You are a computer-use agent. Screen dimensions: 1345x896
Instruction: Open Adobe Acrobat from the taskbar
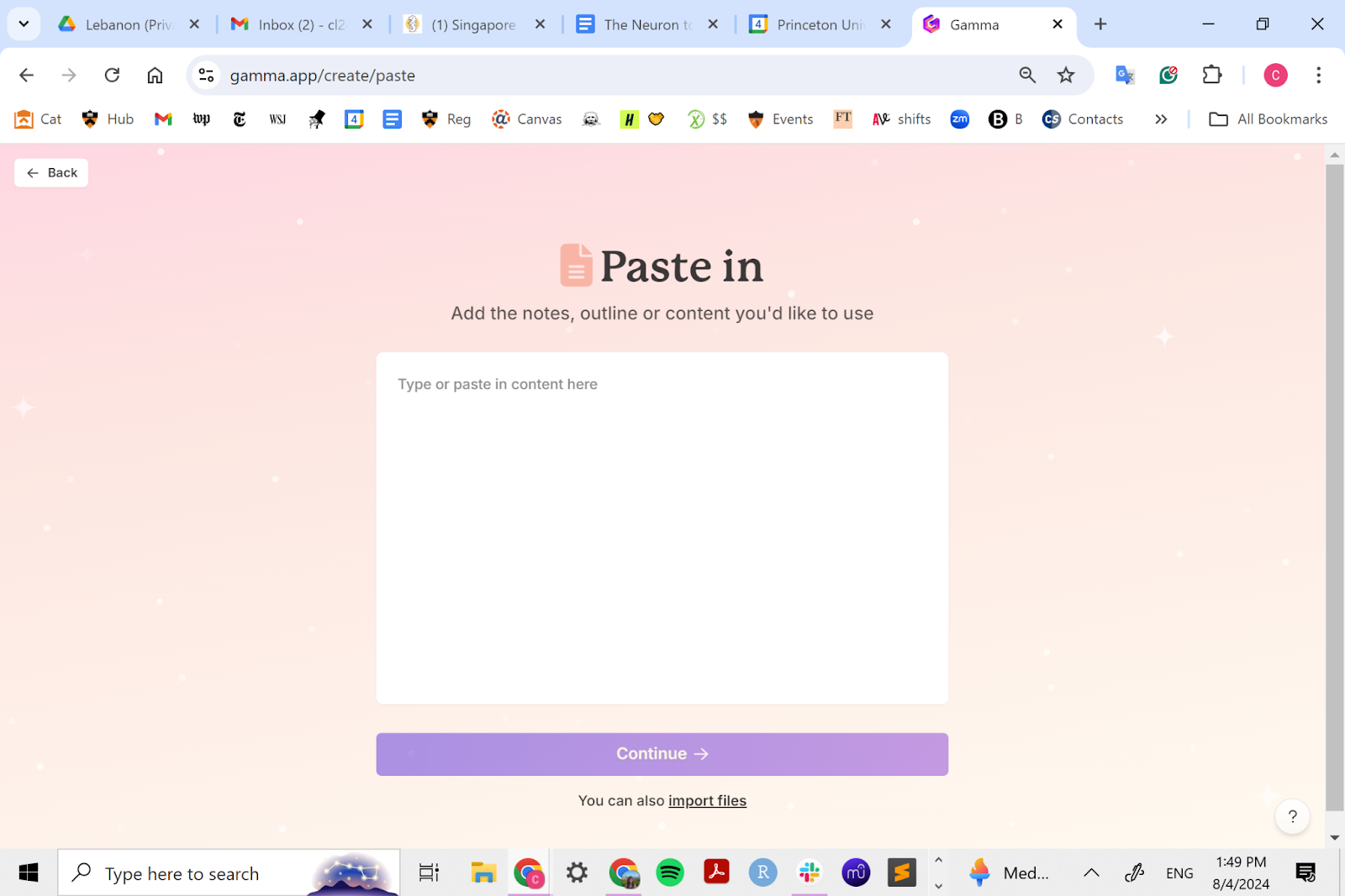click(716, 873)
